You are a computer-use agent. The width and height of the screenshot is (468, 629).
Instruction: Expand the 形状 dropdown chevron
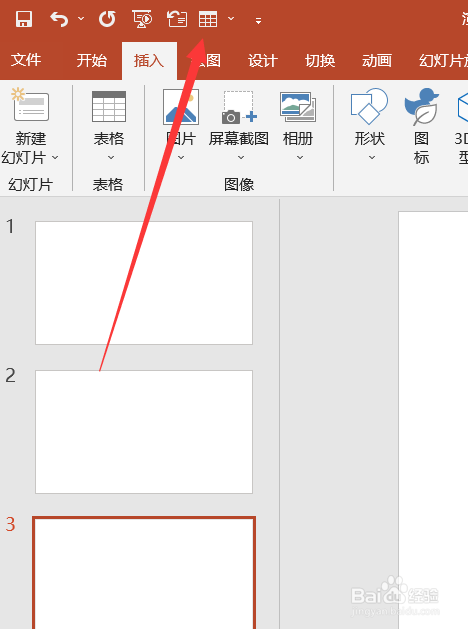pyautogui.click(x=372, y=157)
